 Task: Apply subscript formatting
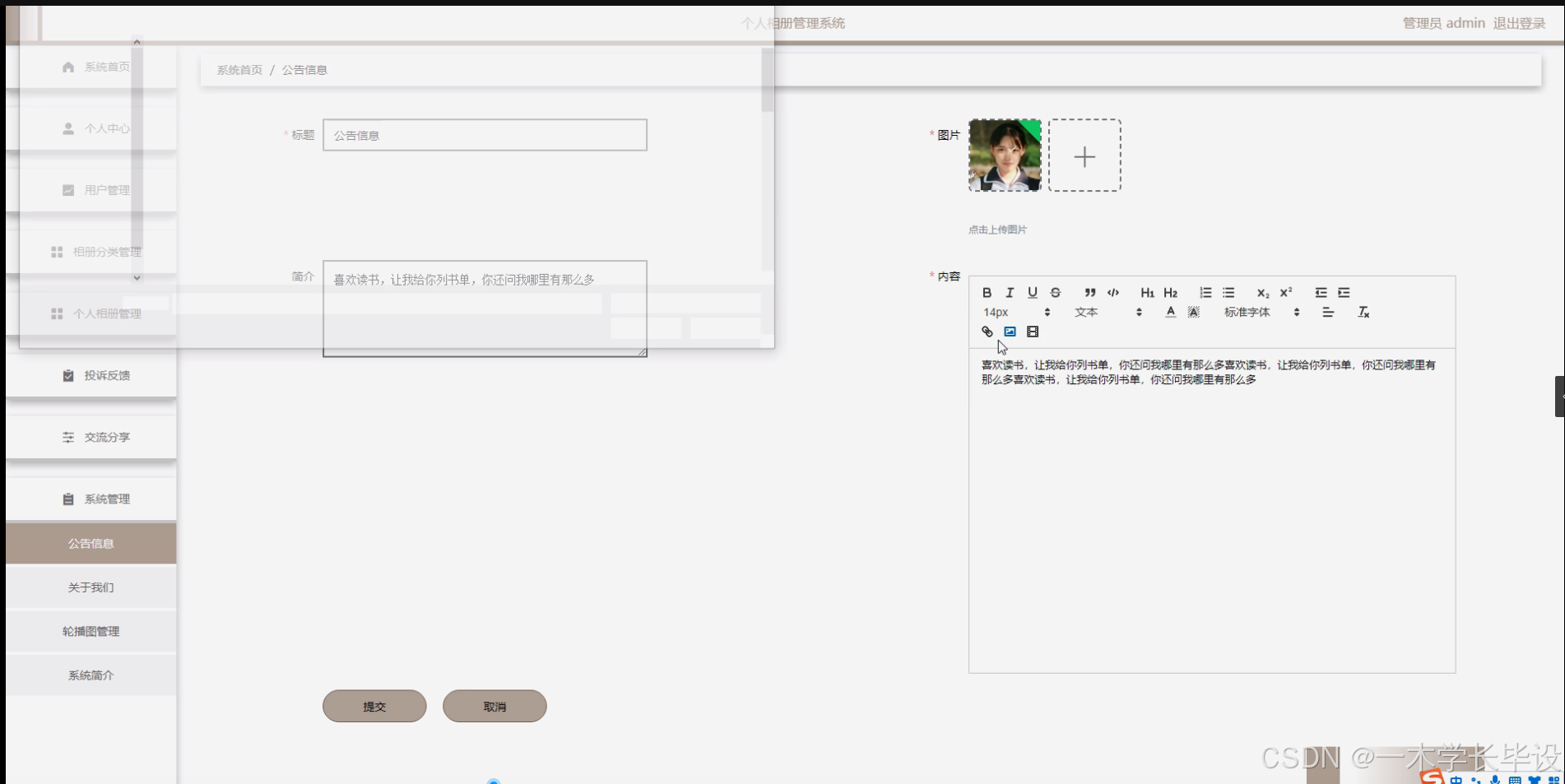point(1263,293)
